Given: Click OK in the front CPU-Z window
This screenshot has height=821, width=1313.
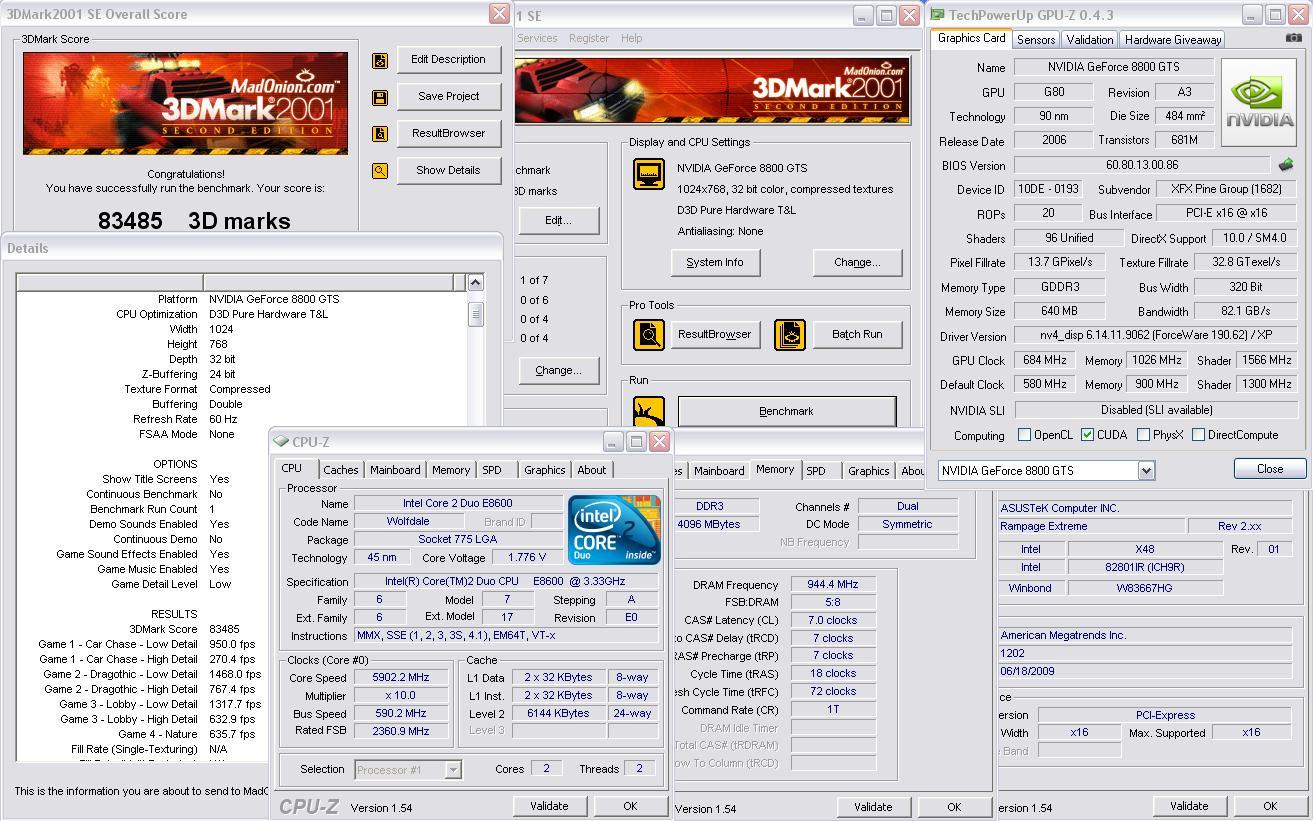Looking at the screenshot, I should [630, 806].
